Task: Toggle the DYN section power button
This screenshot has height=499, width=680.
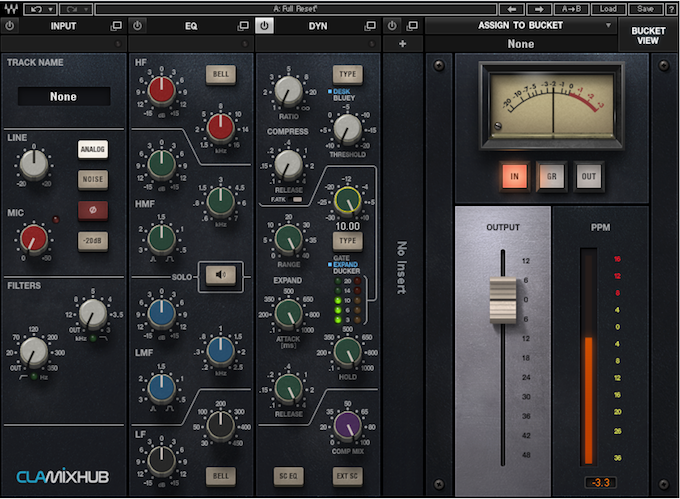Action: [264, 26]
